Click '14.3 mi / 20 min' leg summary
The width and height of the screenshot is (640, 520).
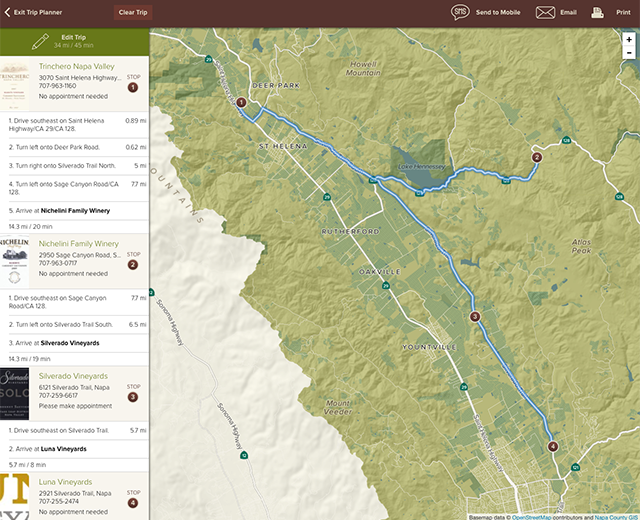point(31,227)
